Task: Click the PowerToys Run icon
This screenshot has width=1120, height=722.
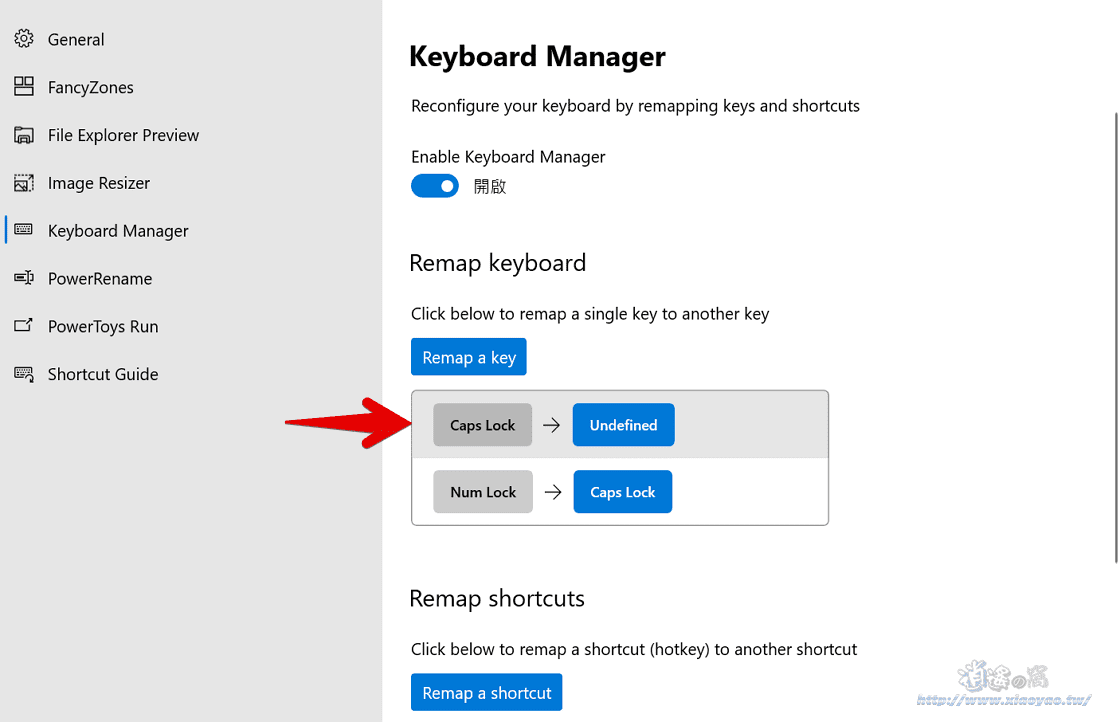Action: tap(24, 325)
